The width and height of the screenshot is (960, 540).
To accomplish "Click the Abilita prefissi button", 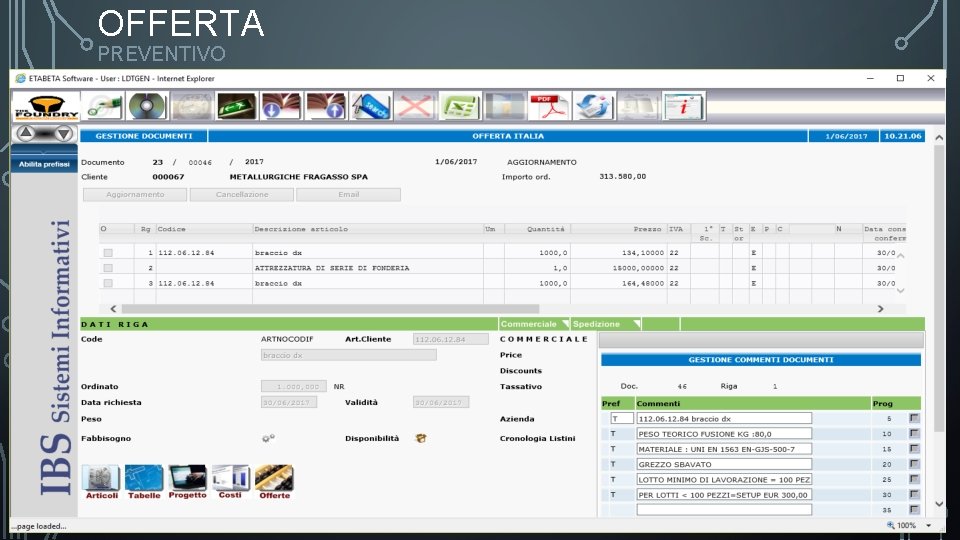I will 44,164.
